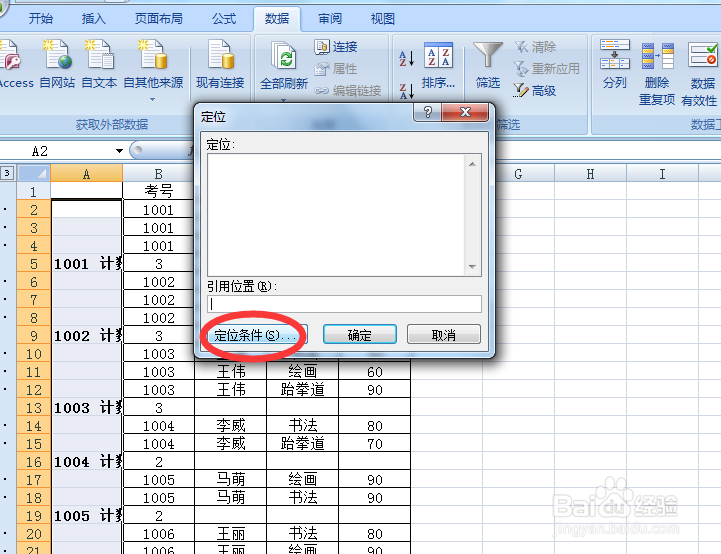Click score 70 in row 15
The height and width of the screenshot is (554, 721).
click(x=375, y=444)
